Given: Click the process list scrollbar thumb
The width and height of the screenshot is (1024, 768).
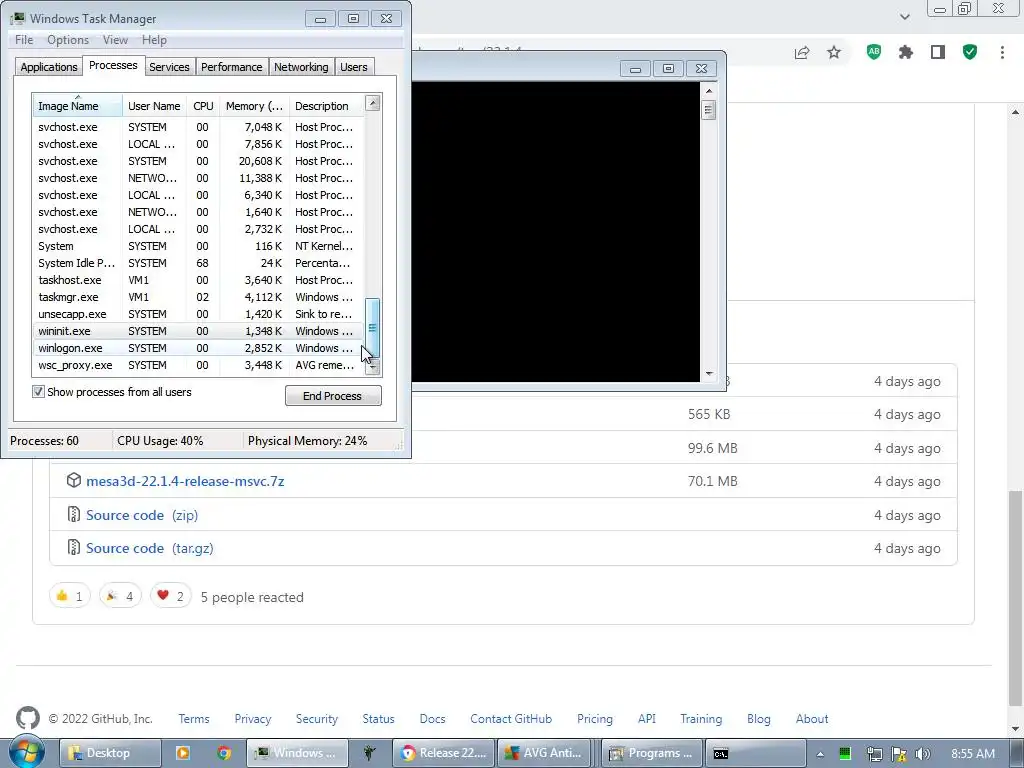Looking at the screenshot, I should (x=372, y=327).
